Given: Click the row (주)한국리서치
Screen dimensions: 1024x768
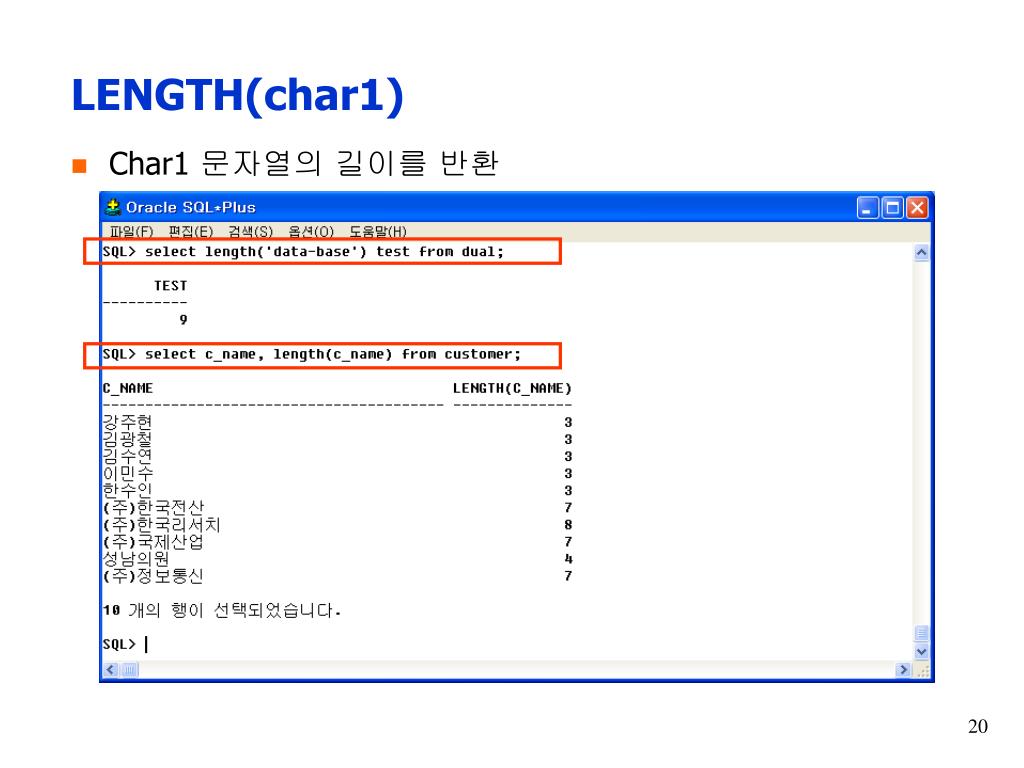Looking at the screenshot, I should coord(337,524).
